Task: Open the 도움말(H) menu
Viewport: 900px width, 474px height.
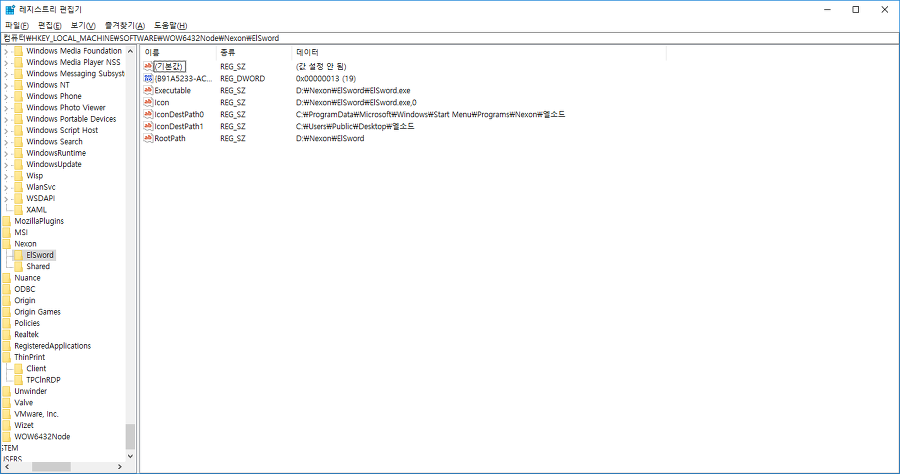Action: click(x=170, y=25)
